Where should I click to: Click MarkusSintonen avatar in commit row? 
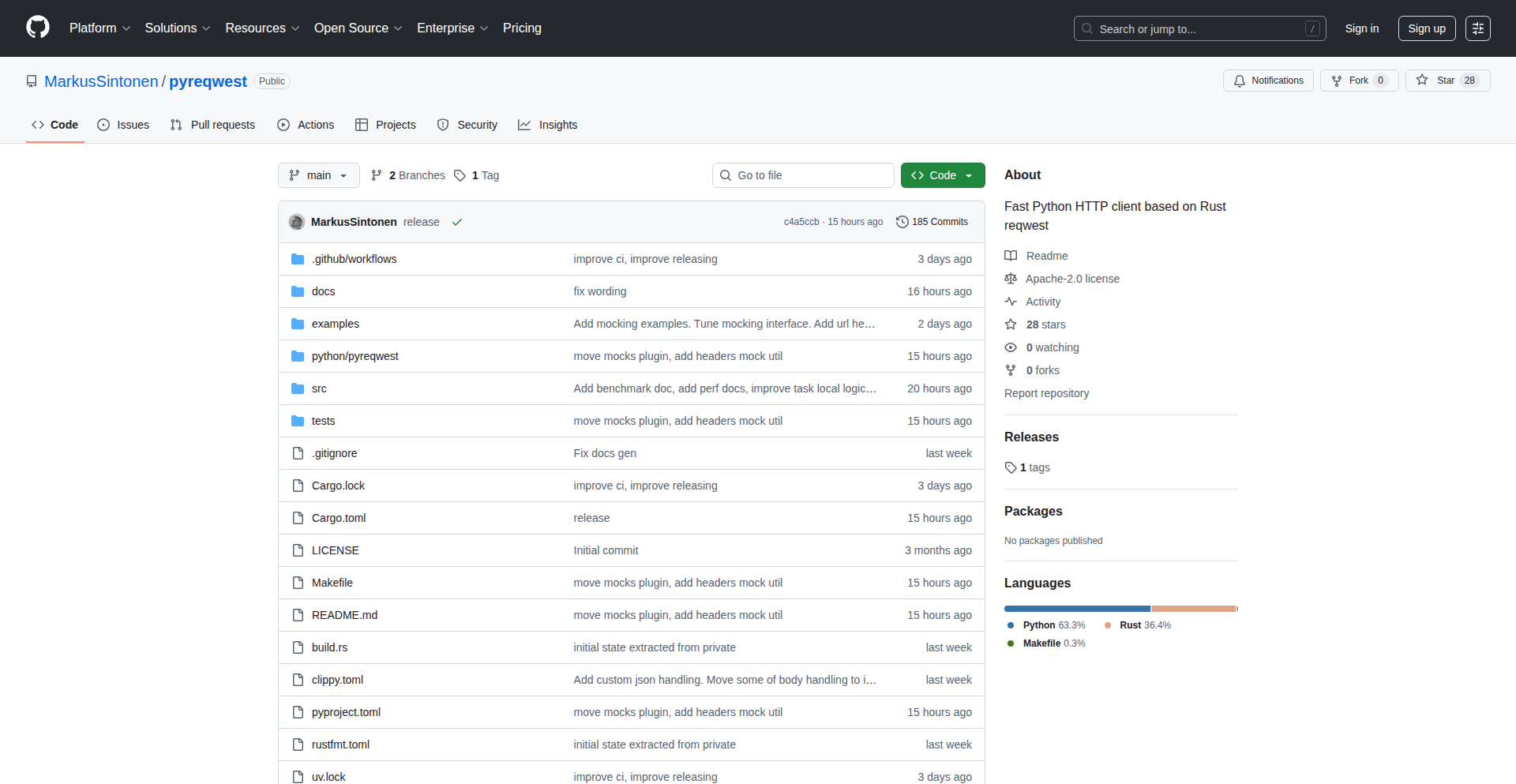pos(297,222)
